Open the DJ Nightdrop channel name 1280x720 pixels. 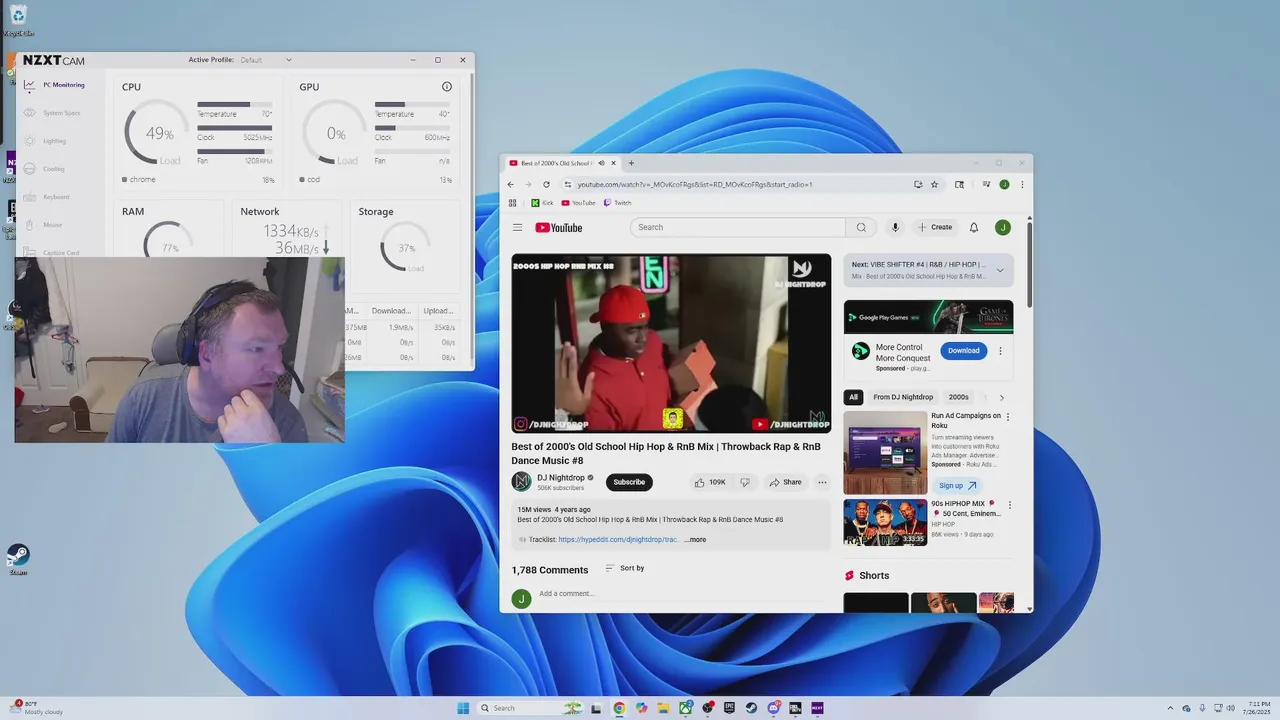coord(561,477)
